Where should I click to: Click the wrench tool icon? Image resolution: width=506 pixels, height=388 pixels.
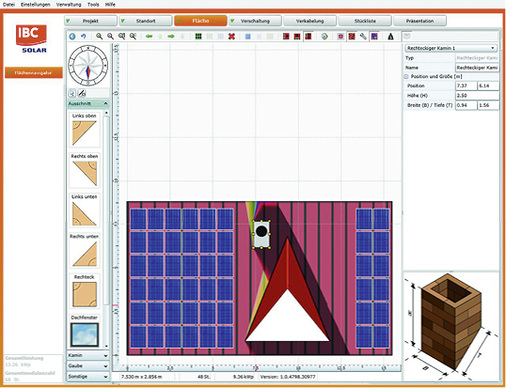click(363, 36)
